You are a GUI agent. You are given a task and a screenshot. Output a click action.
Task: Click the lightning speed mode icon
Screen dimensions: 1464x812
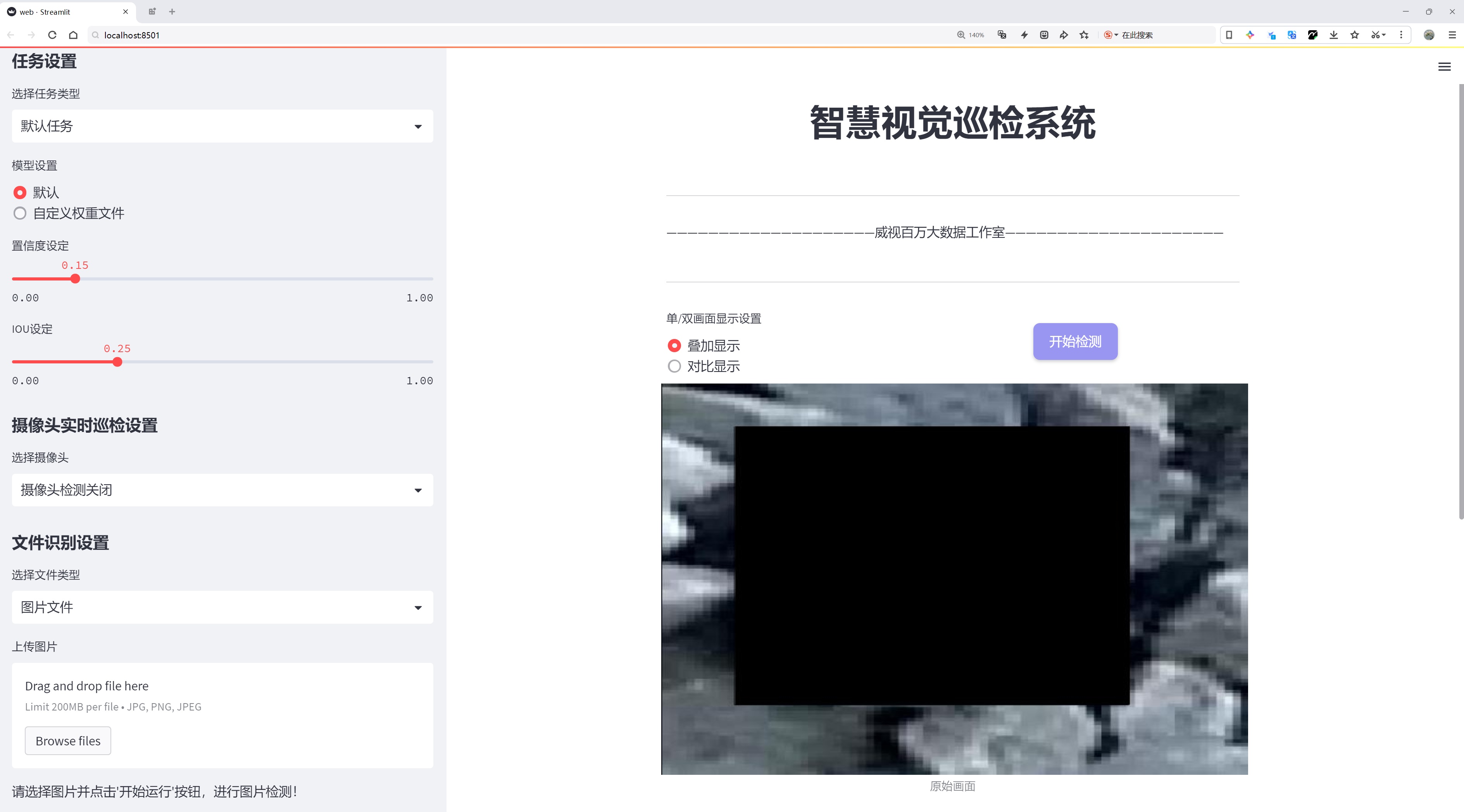(x=1024, y=35)
